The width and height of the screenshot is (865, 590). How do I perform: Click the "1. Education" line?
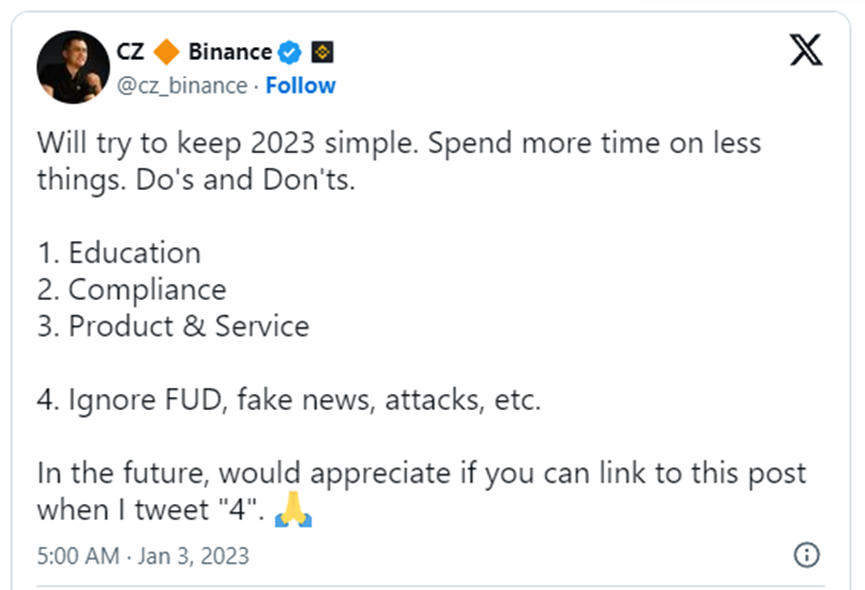119,253
